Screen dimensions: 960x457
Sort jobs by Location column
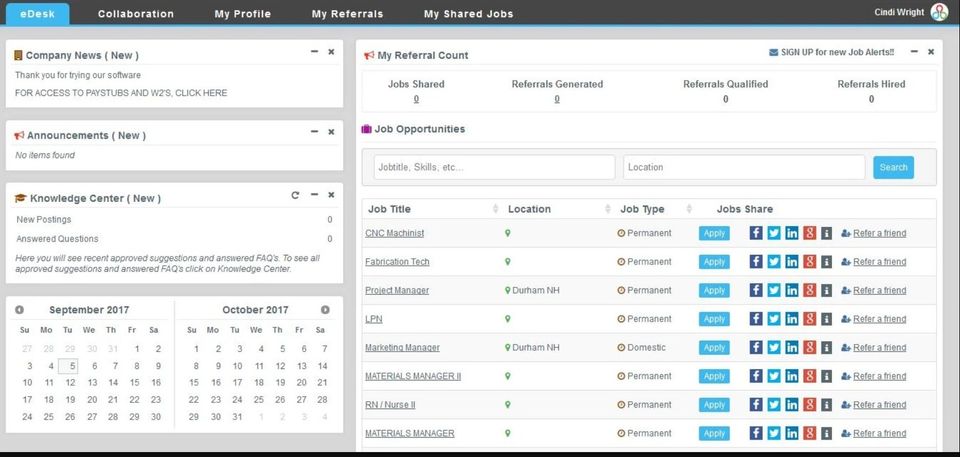607,209
